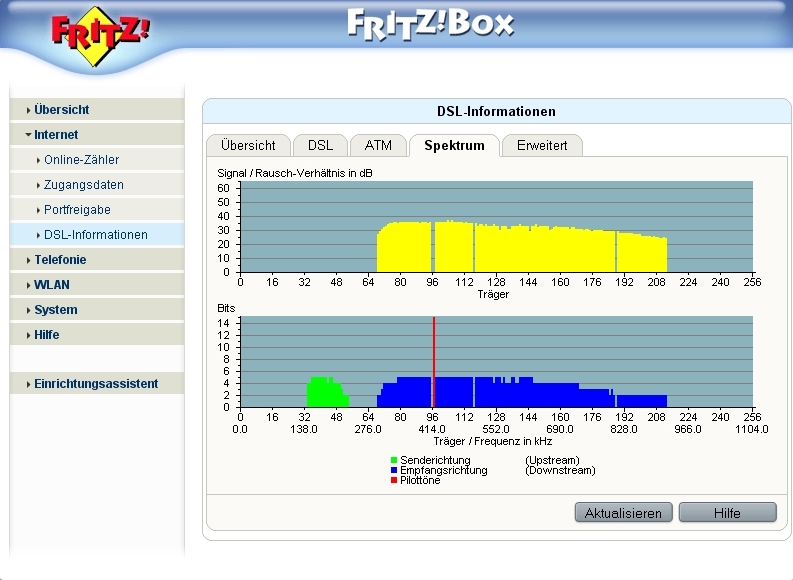Click the green Senderichtung legend swatch
The height and width of the screenshot is (580, 793).
pos(394,460)
